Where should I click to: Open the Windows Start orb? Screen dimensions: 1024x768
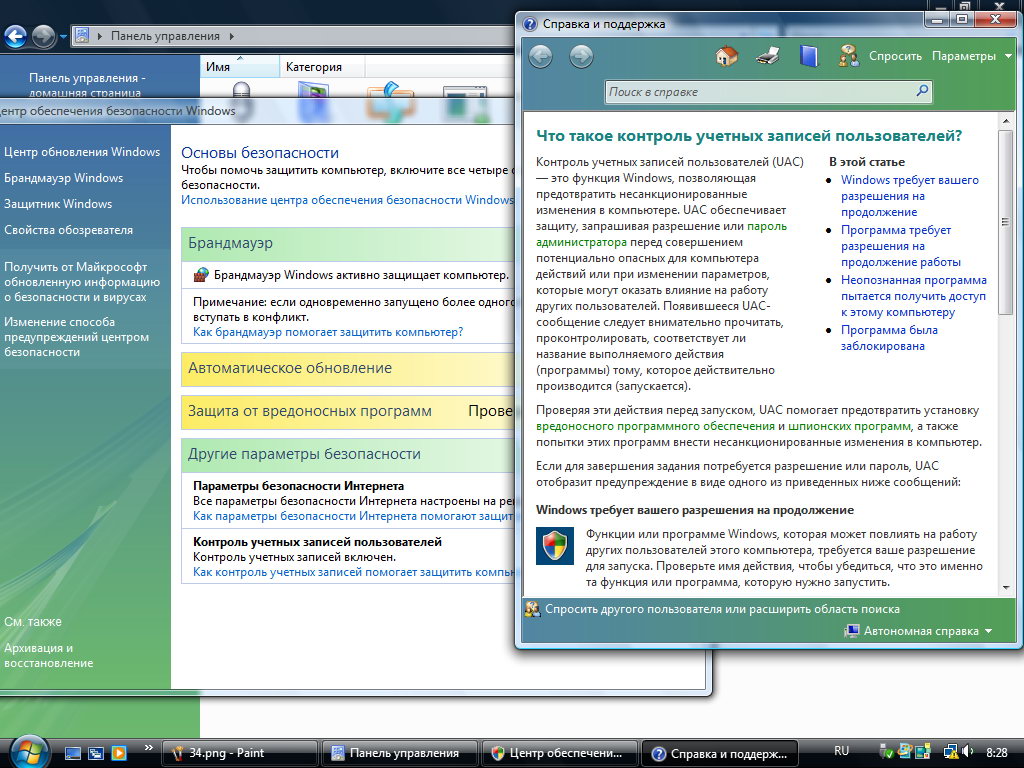pyautogui.click(x=29, y=752)
